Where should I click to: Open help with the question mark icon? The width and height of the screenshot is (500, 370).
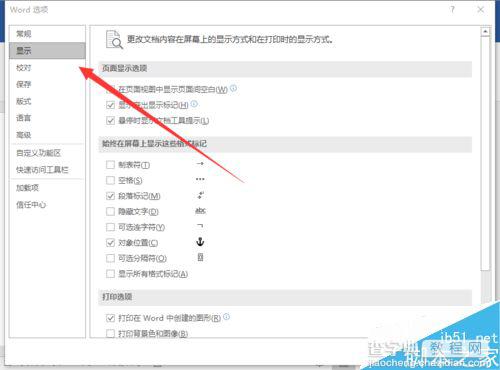tap(452, 9)
